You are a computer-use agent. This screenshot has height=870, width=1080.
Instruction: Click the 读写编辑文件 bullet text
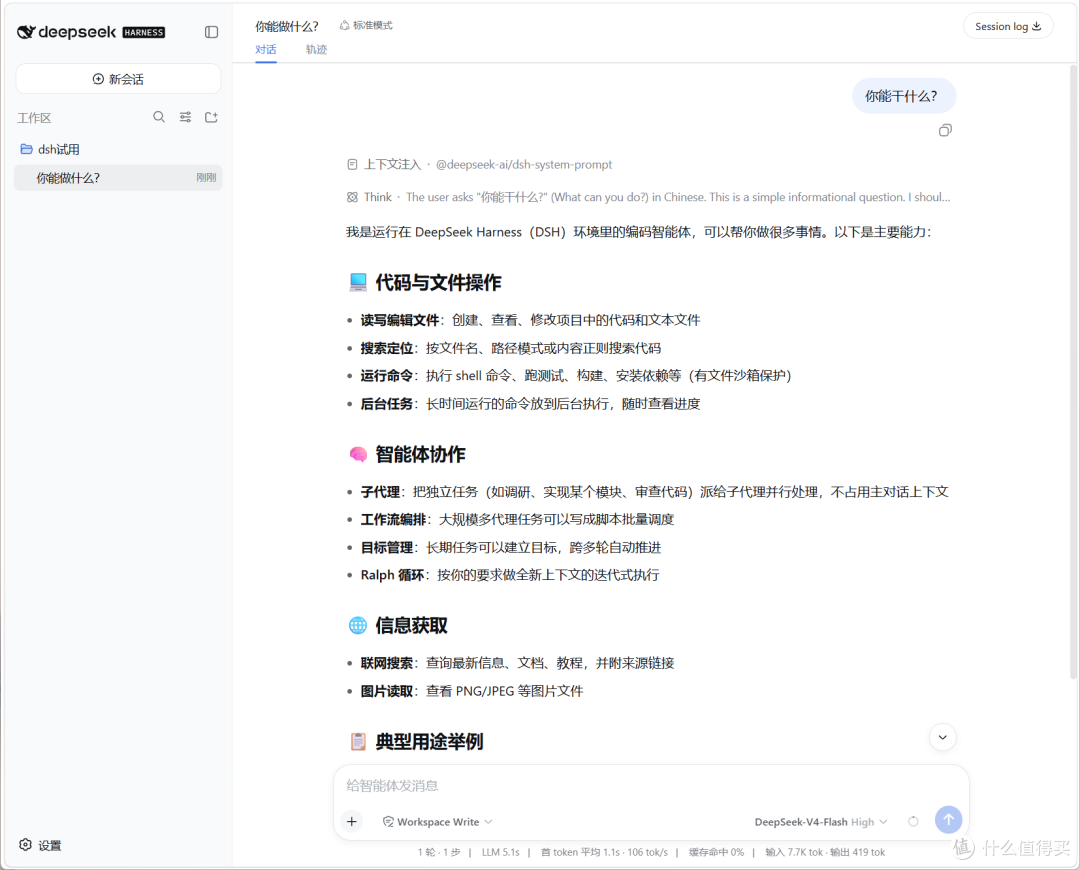pyautogui.click(x=530, y=320)
